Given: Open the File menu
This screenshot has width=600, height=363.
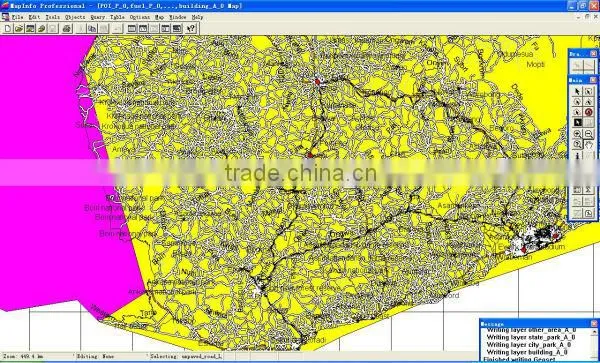Looking at the screenshot, I should pyautogui.click(x=17, y=17).
